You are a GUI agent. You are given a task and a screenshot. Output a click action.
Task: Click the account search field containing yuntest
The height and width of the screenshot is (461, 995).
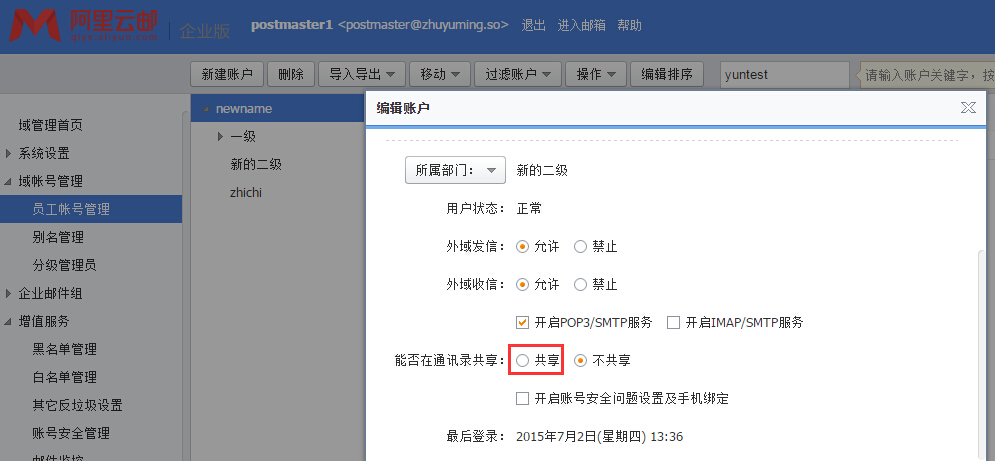tap(783, 74)
